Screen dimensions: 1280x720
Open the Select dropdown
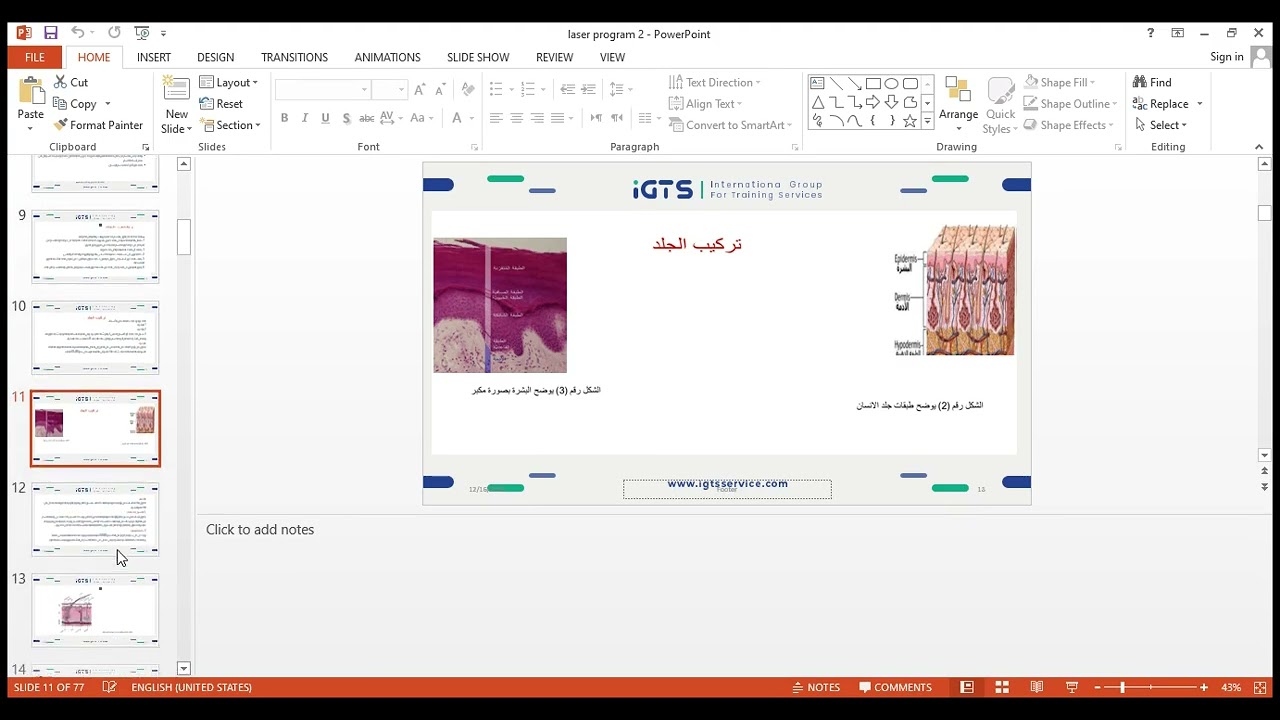point(1160,125)
